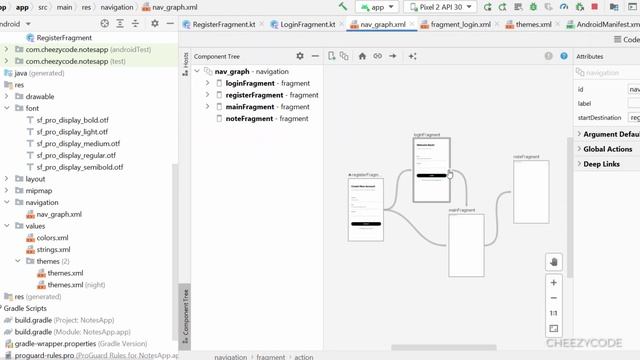The height and width of the screenshot is (360, 640).
Task: Expand registerFragment in Component Tree
Action: pyautogui.click(x=207, y=95)
